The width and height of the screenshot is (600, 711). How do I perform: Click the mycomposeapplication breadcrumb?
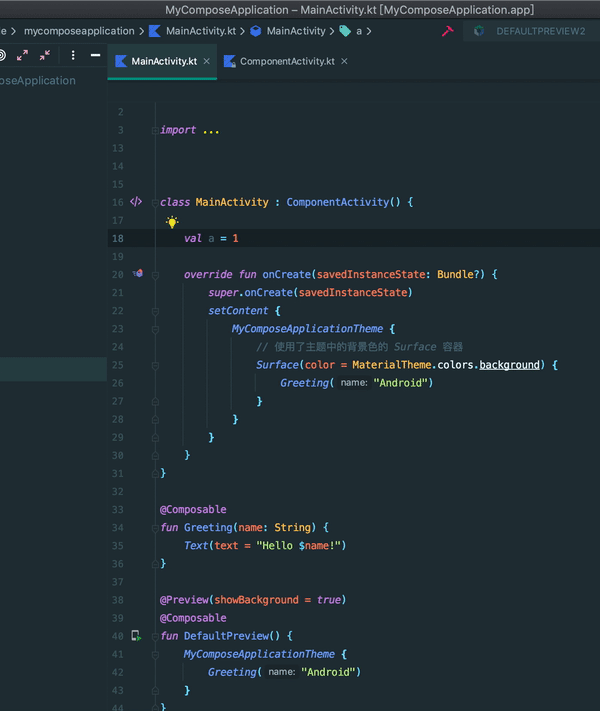79,31
